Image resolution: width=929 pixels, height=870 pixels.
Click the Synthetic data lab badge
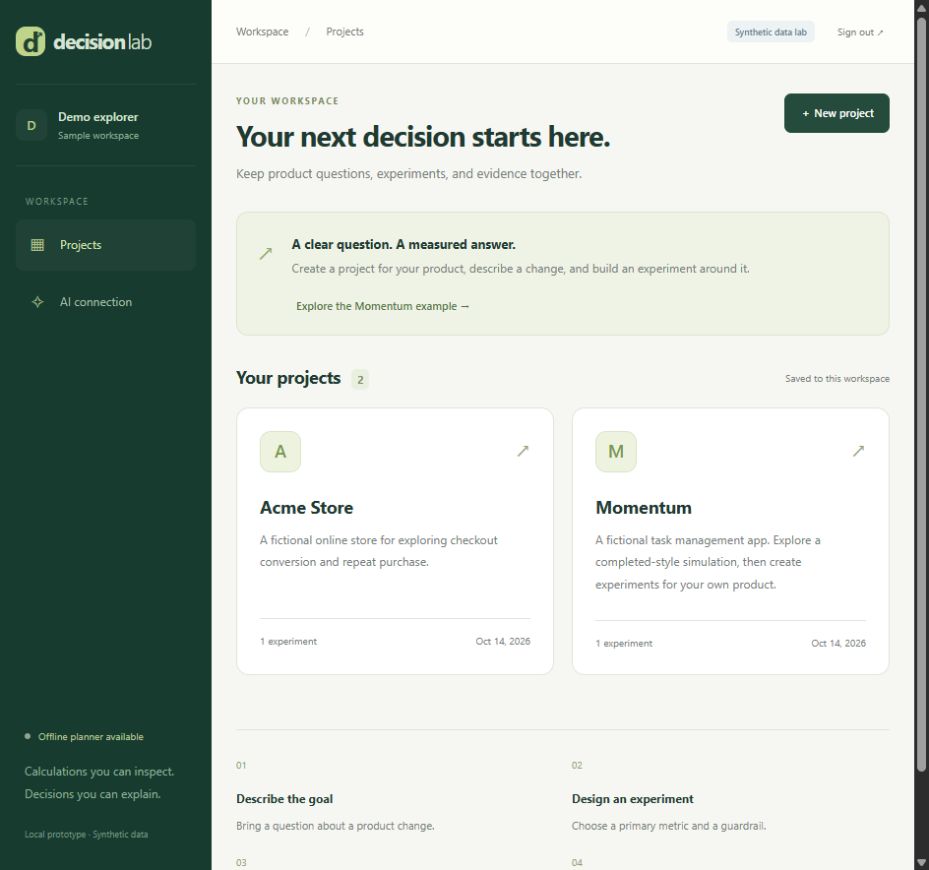point(771,32)
